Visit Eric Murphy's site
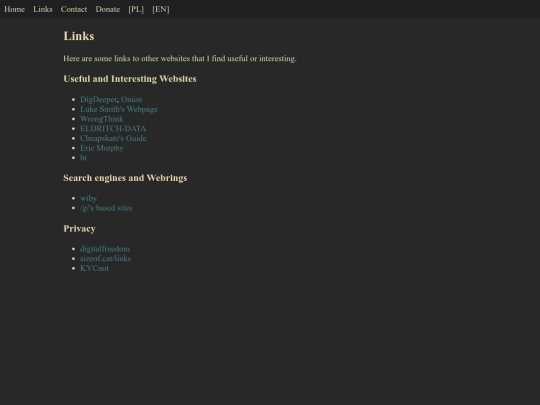540x405 pixels. coord(102,148)
